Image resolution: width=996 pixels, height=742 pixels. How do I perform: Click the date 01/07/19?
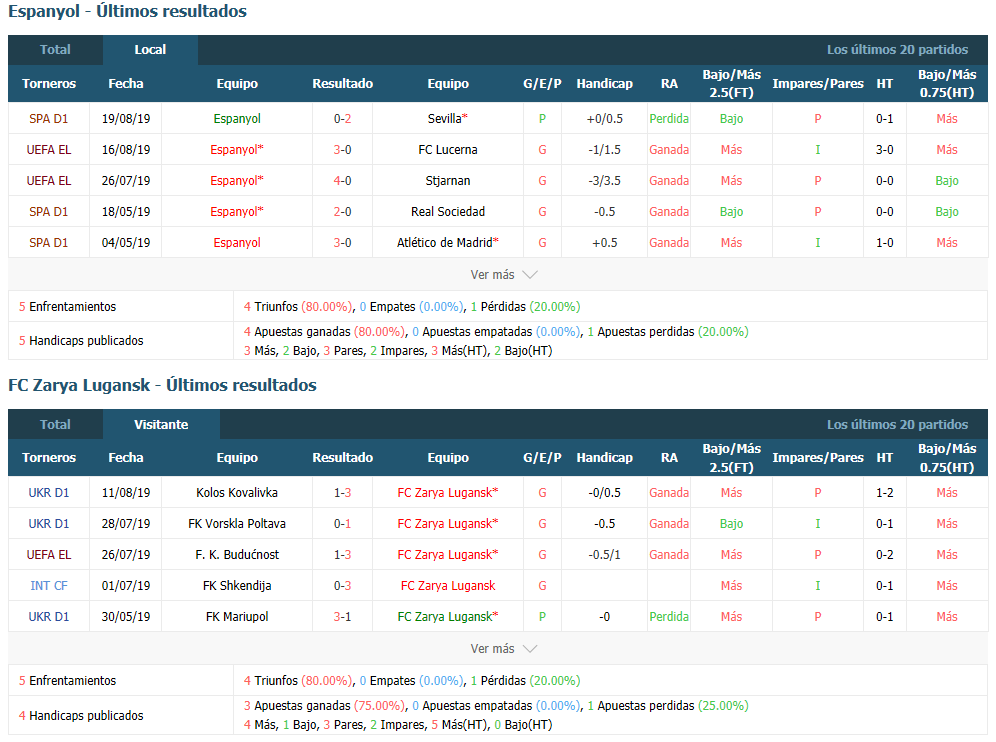coord(126,586)
